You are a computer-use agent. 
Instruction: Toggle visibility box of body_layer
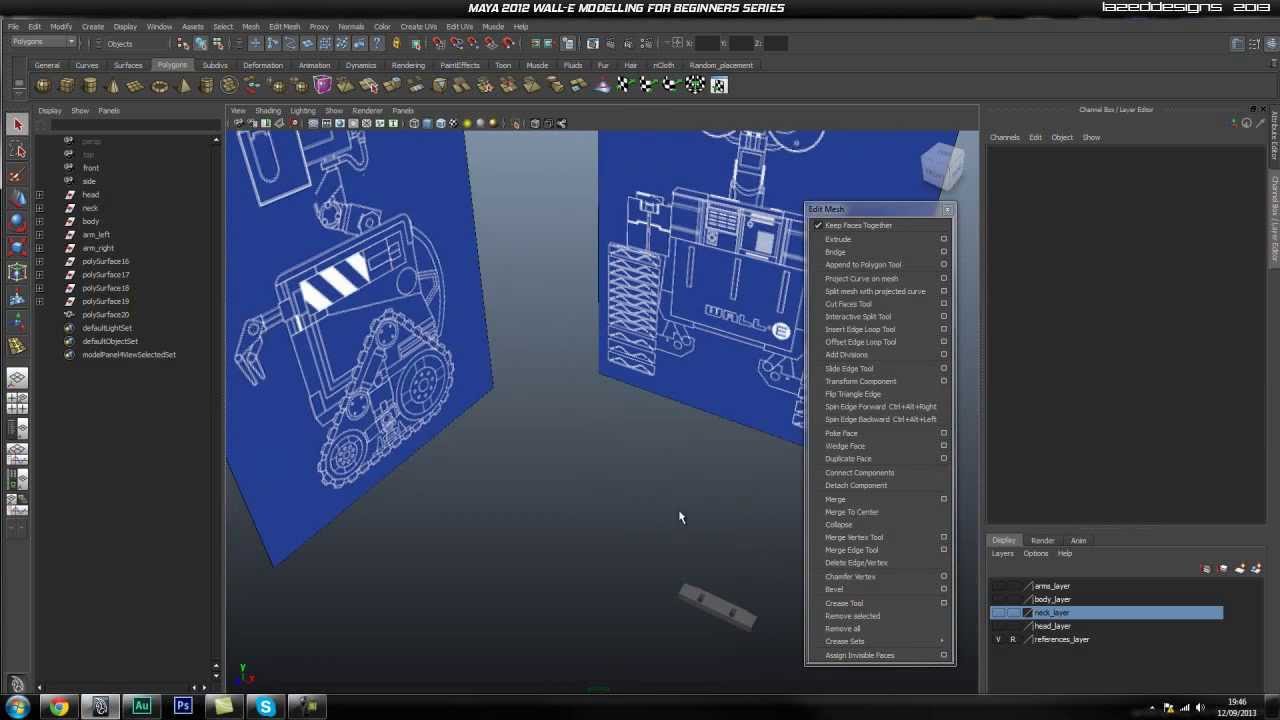(998, 599)
